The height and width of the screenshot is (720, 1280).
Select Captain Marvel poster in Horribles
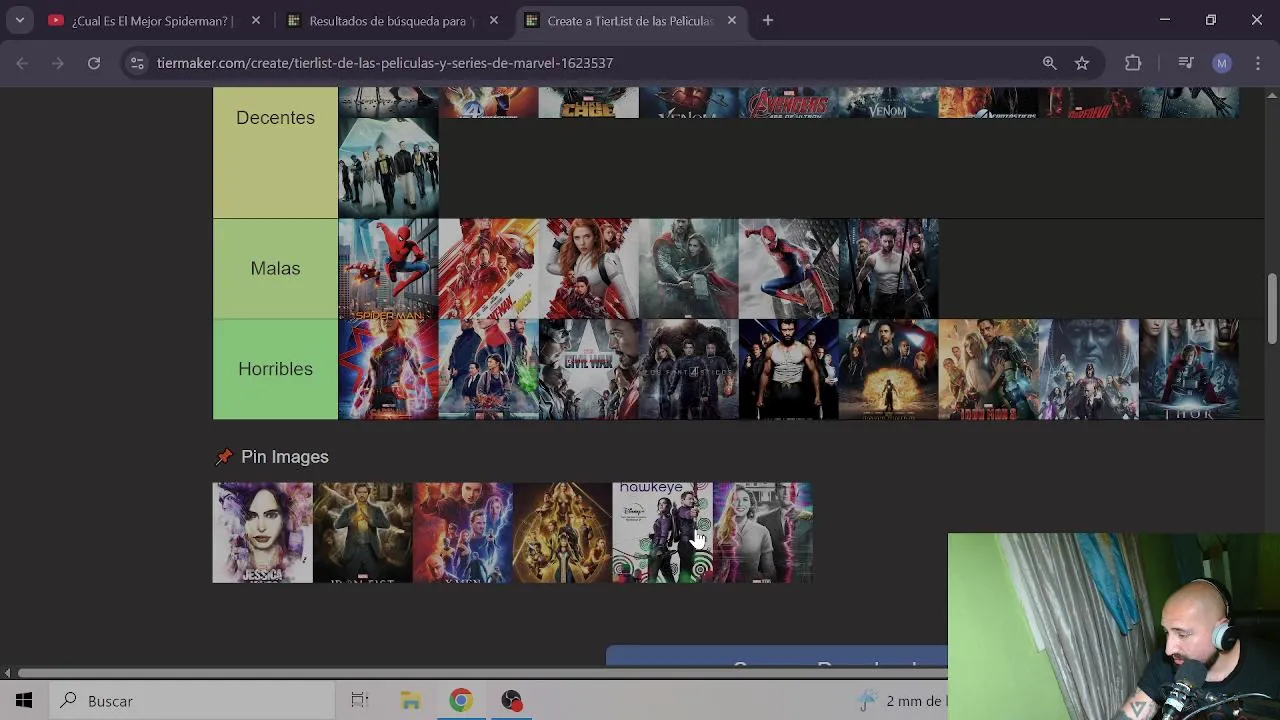388,369
